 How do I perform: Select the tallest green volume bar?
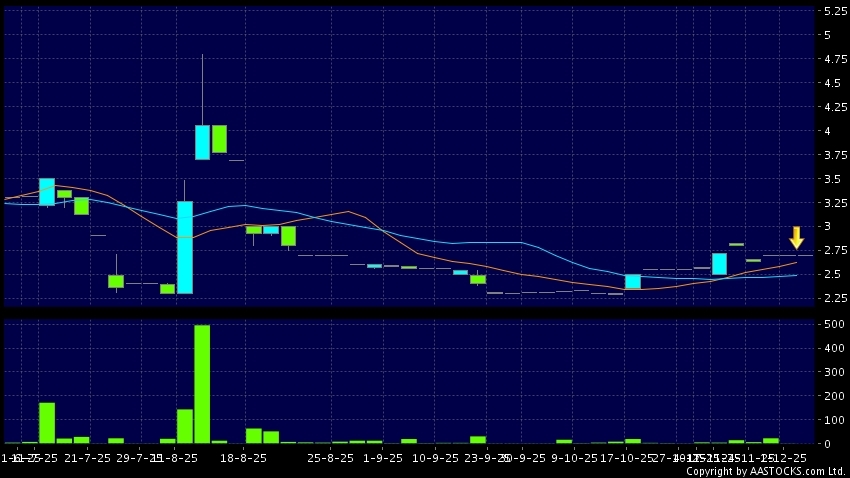point(202,384)
